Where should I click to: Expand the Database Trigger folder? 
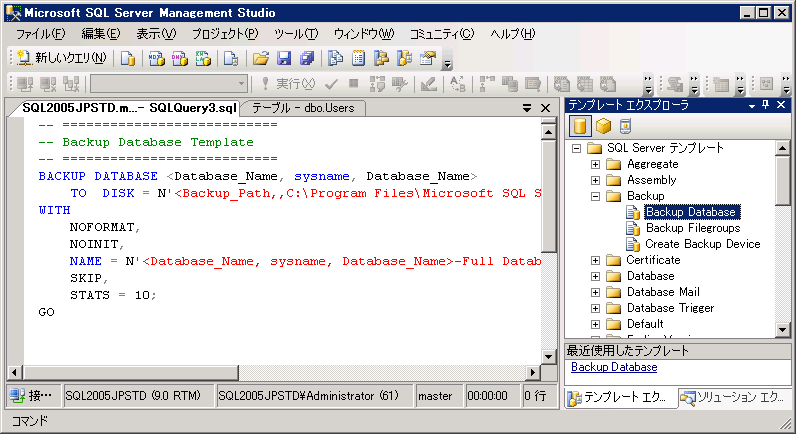595,309
